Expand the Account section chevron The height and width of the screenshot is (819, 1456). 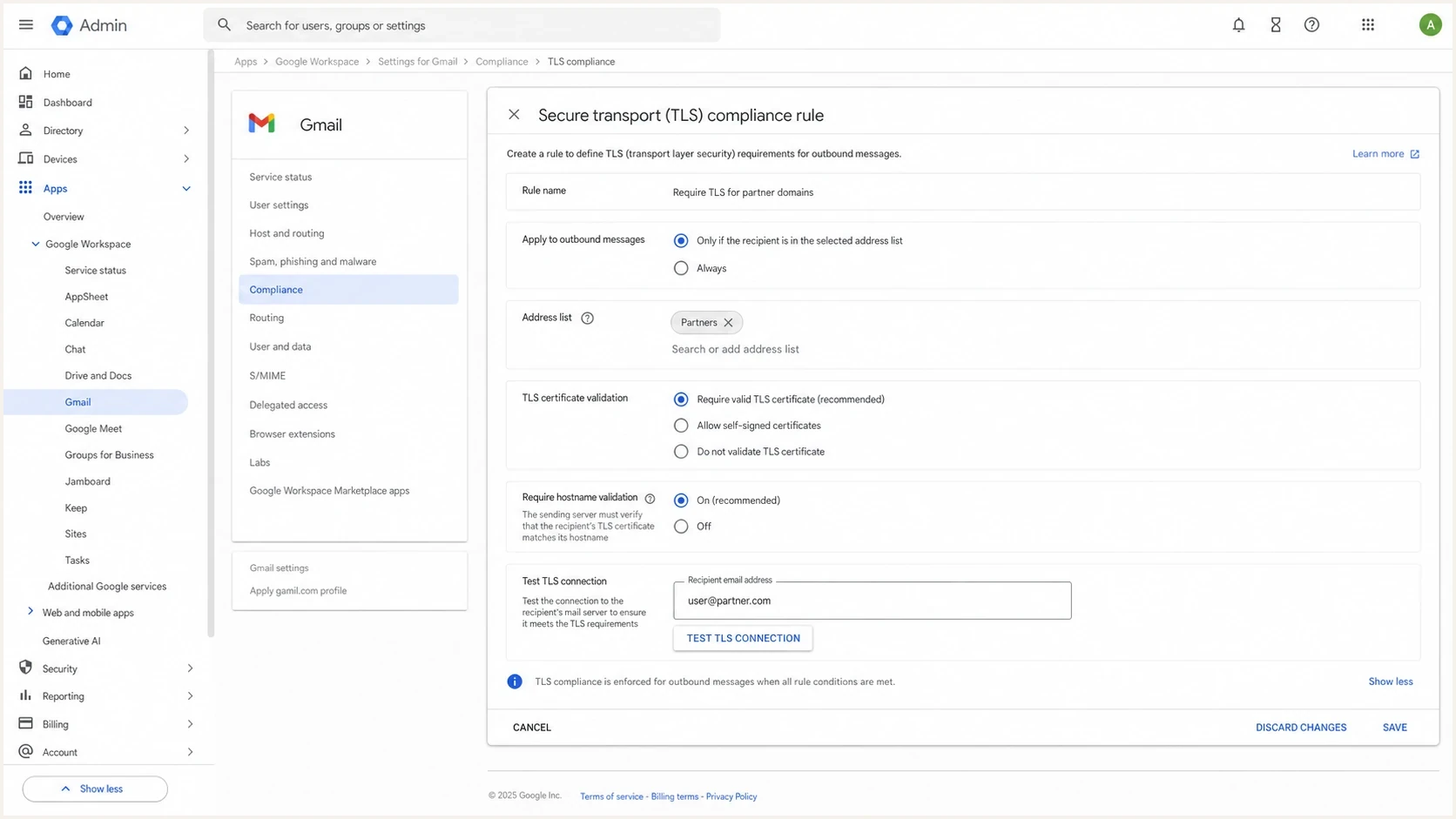click(x=190, y=752)
